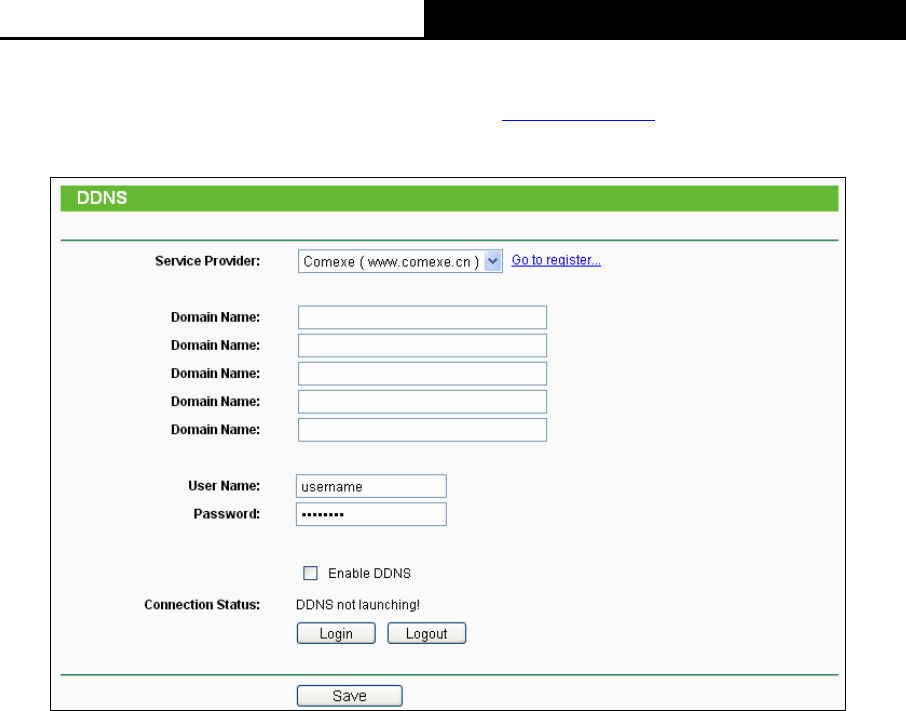Open the Service Provider dropdown
Image resolution: width=906 pixels, height=711 pixels.
pyautogui.click(x=400, y=261)
